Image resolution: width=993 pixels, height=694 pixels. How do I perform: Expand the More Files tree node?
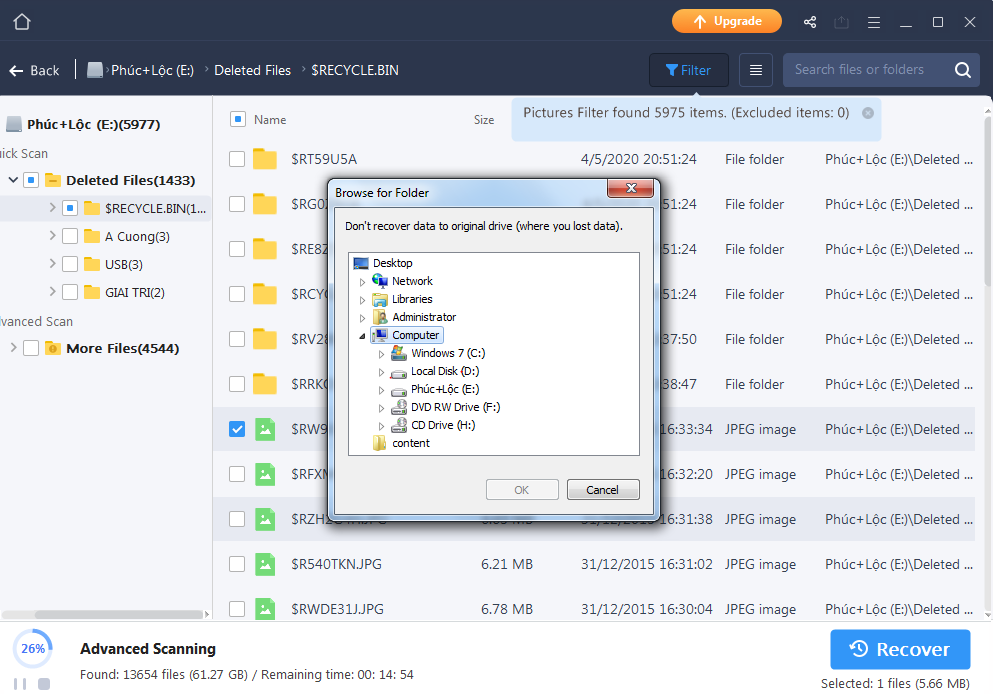pyautogui.click(x=13, y=348)
